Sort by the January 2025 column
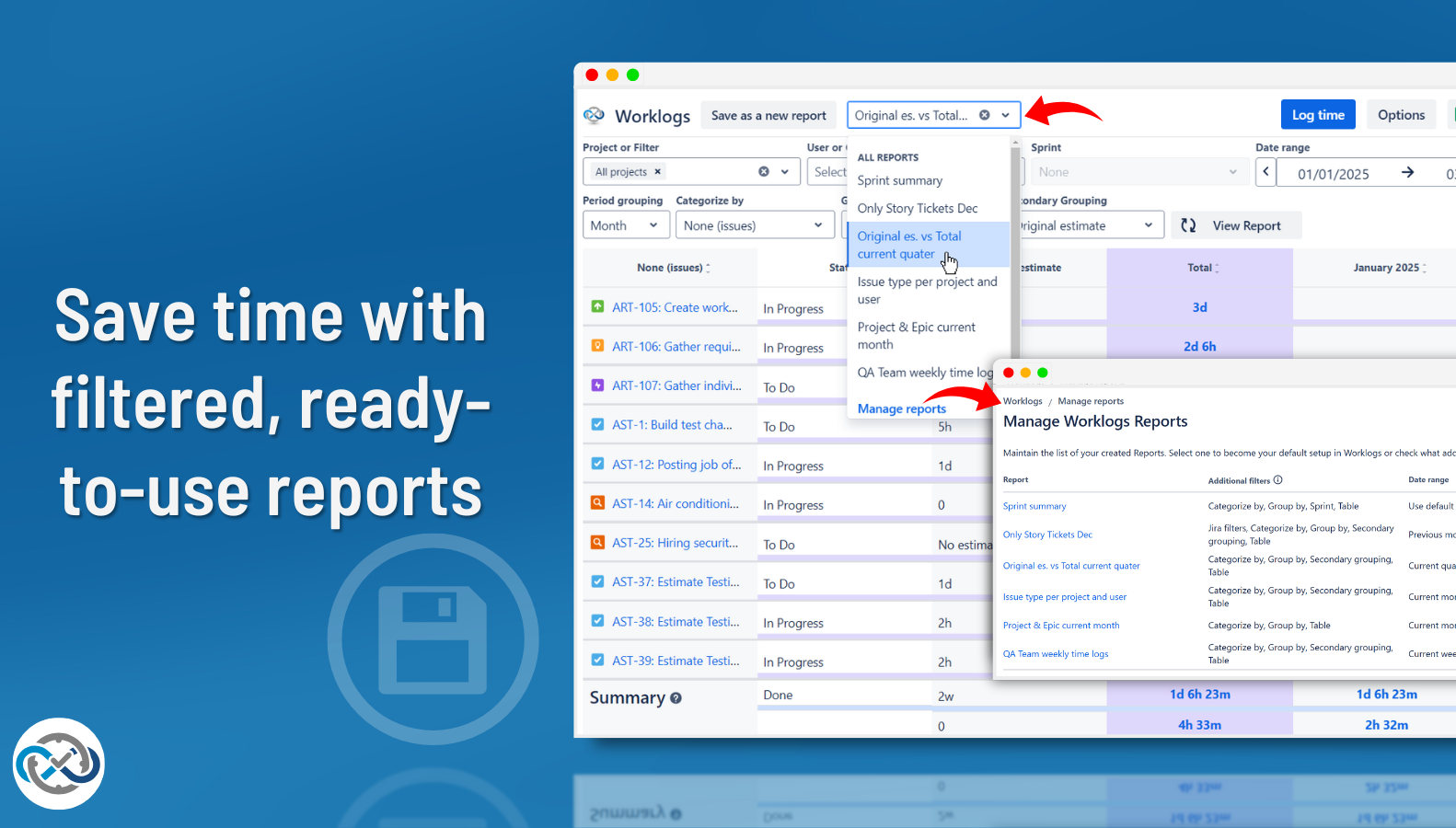The height and width of the screenshot is (828, 1456). pos(1425,268)
